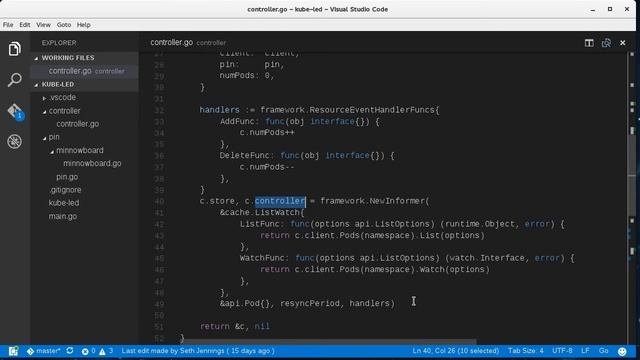Click Ln 40, Col 26 position indicator

coord(456,351)
